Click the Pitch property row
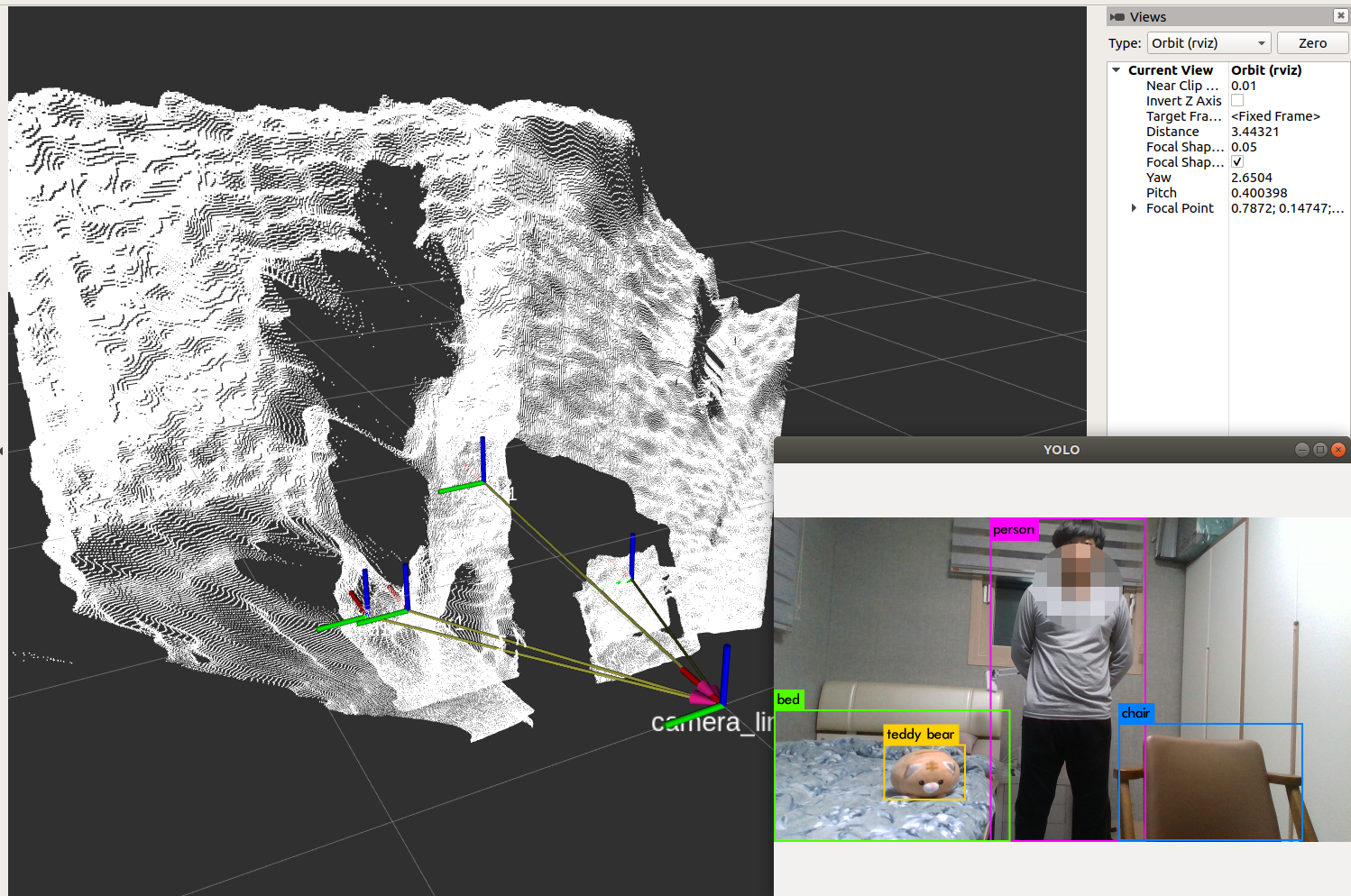The width and height of the screenshot is (1351, 896). click(1162, 193)
